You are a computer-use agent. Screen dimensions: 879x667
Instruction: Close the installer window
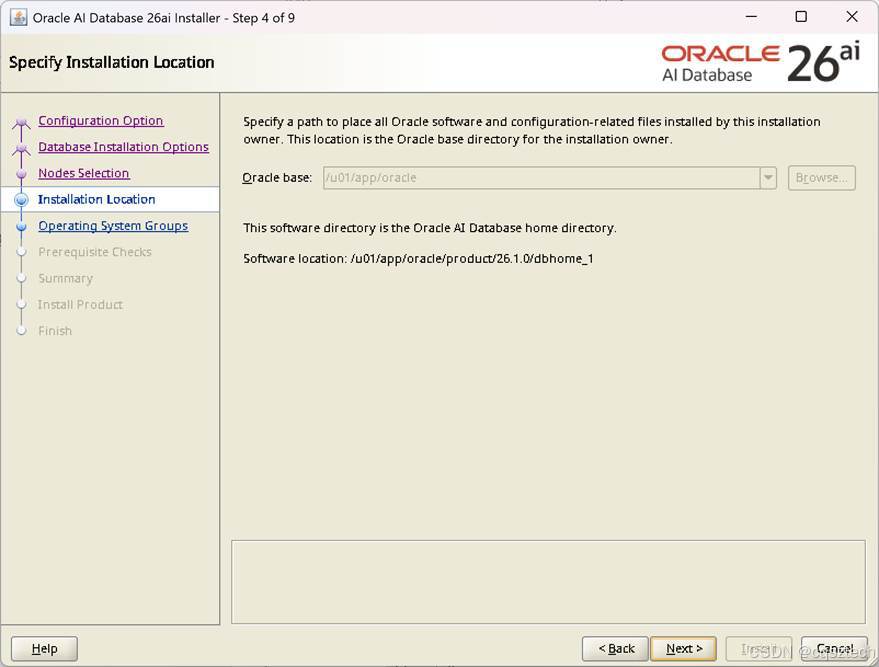[852, 17]
